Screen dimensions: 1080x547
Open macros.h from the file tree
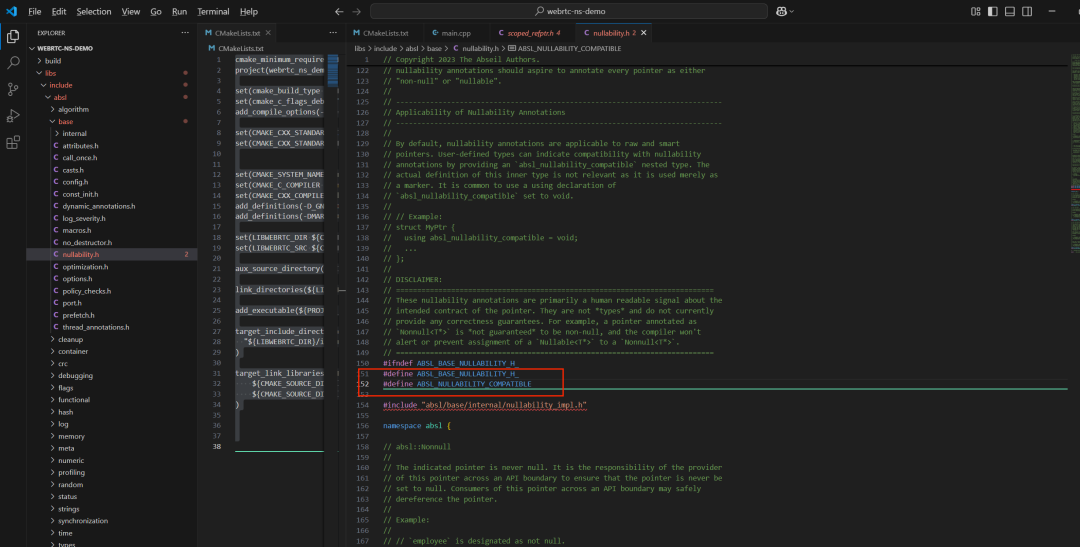click(77, 230)
